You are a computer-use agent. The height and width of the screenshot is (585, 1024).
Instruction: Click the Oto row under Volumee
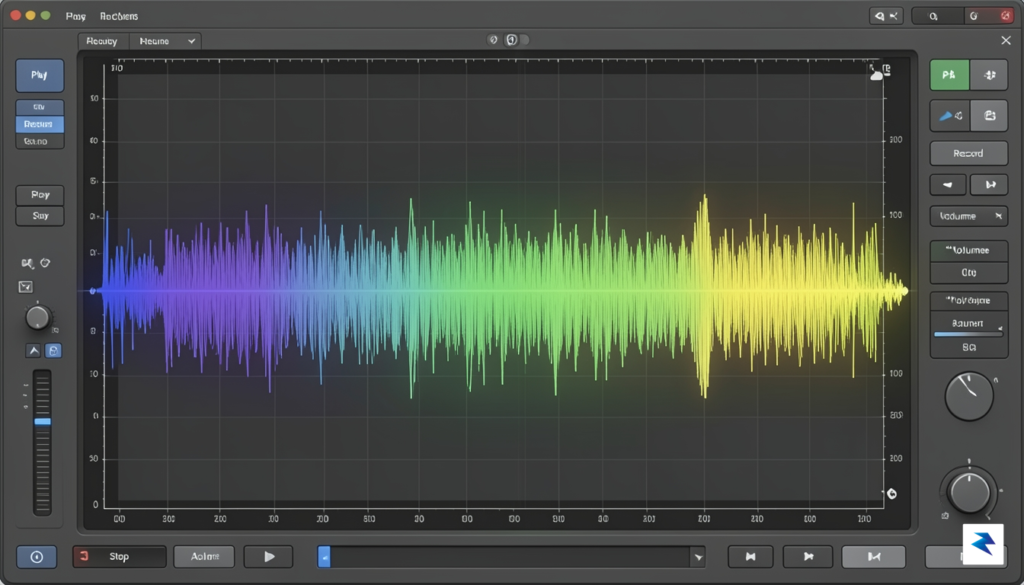pos(968,272)
